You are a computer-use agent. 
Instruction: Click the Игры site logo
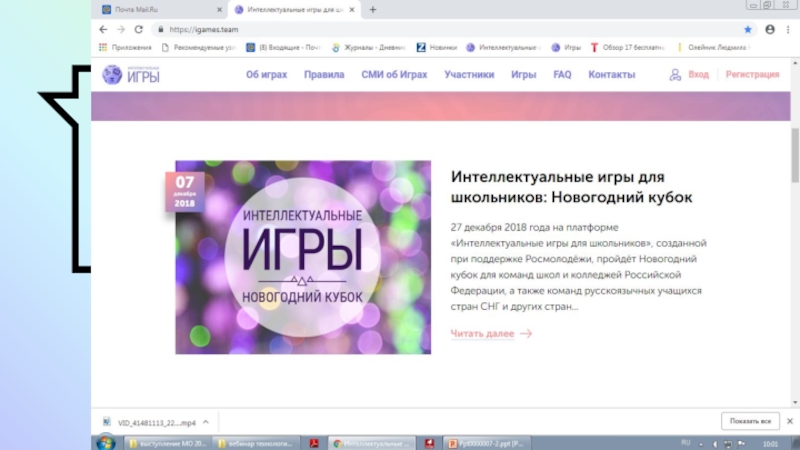pyautogui.click(x=126, y=75)
